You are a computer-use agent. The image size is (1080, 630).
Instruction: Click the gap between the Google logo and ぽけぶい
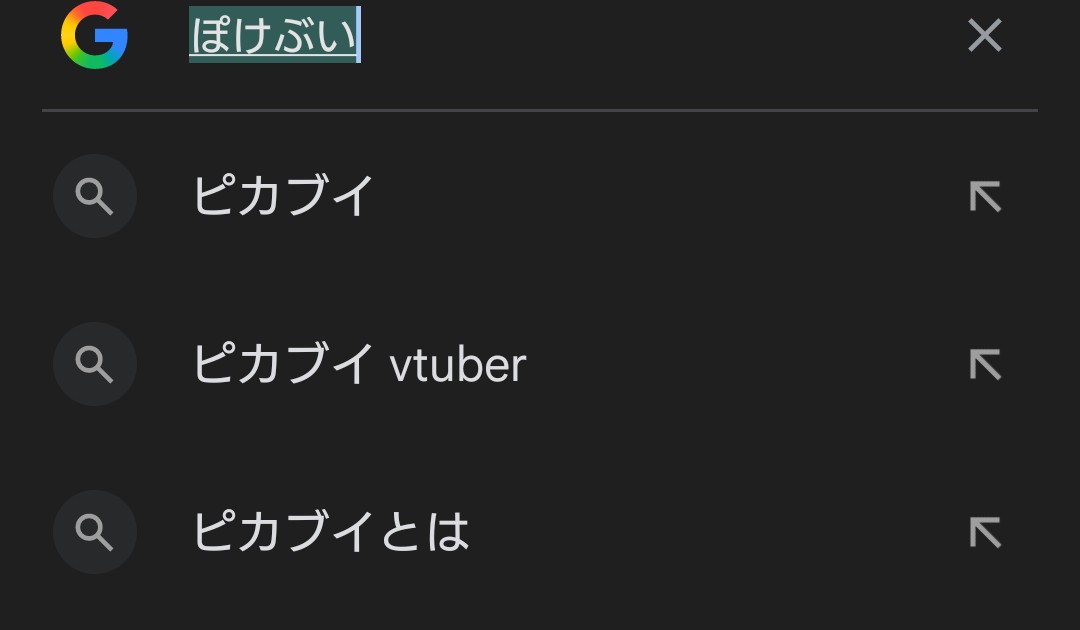158,36
